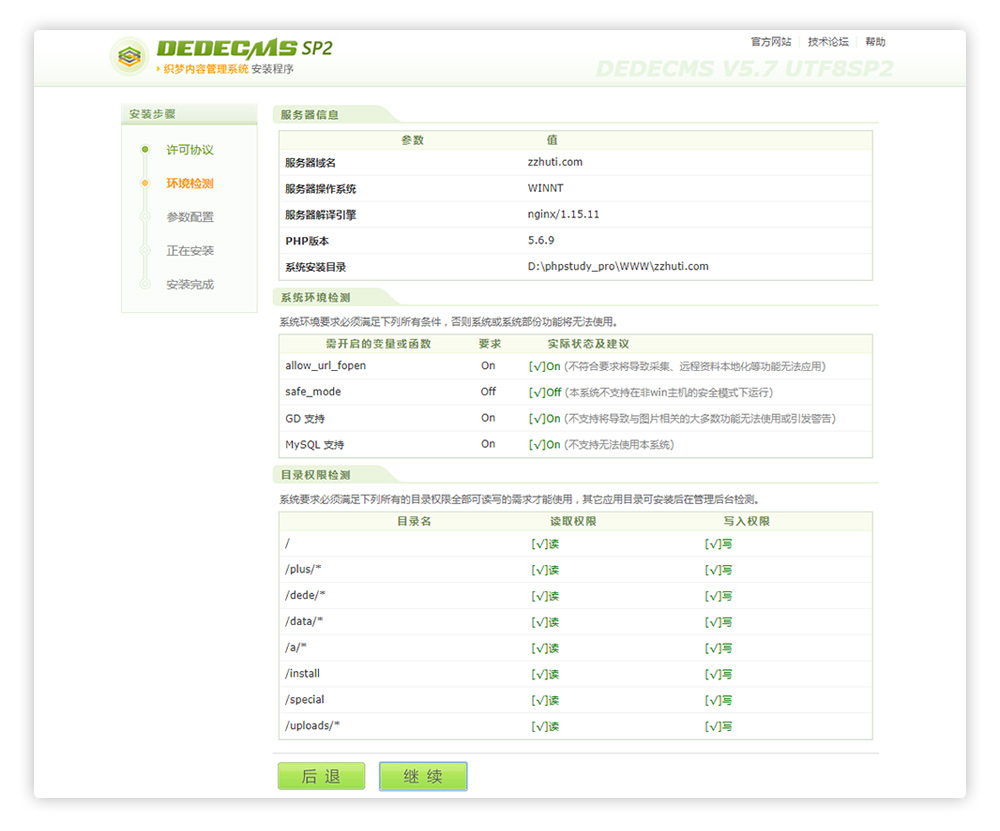Click the /plus/* directory name
This screenshot has height=831, width=1000.
click(303, 569)
